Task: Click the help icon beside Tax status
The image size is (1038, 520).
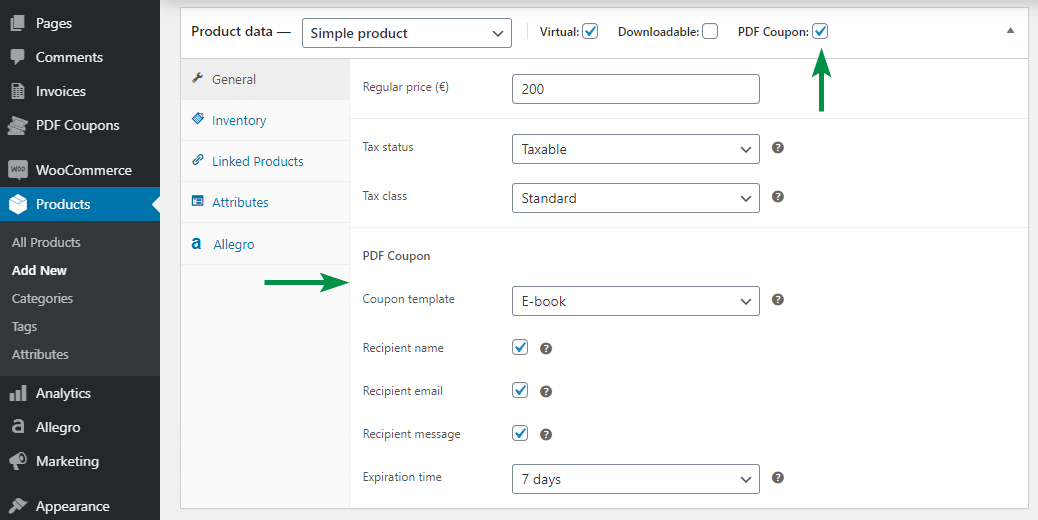Action: 778,148
